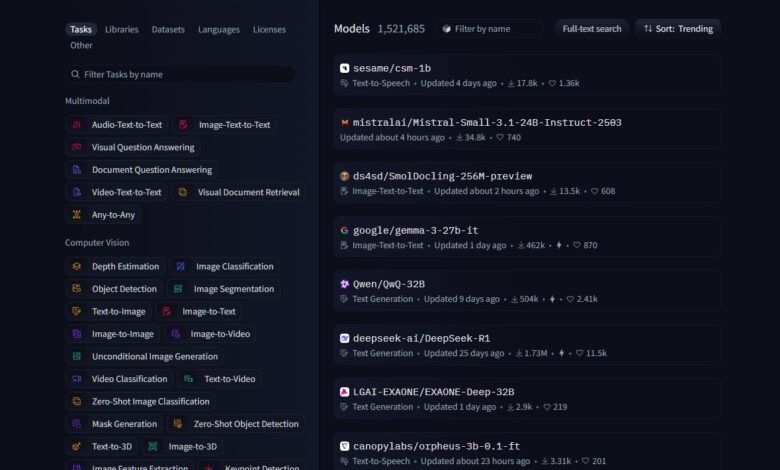Click the Document Question Answering icon
Image resolution: width=780 pixels, height=470 pixels.
pos(77,170)
